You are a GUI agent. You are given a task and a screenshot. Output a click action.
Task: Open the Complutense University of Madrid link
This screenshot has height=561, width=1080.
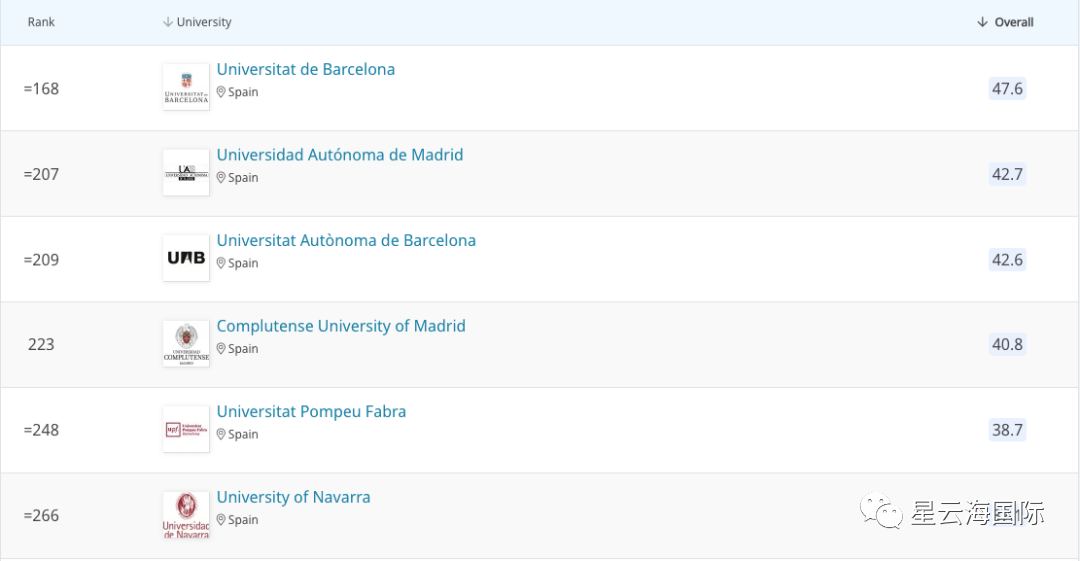click(341, 326)
